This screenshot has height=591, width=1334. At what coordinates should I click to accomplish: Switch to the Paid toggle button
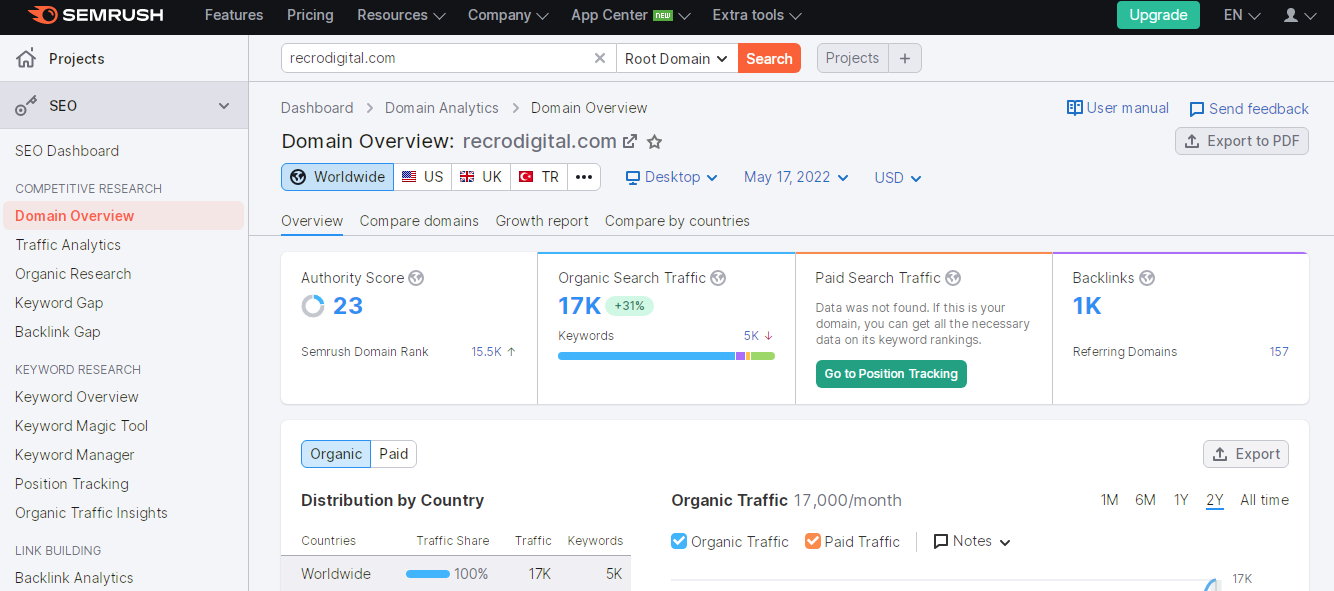tap(394, 454)
